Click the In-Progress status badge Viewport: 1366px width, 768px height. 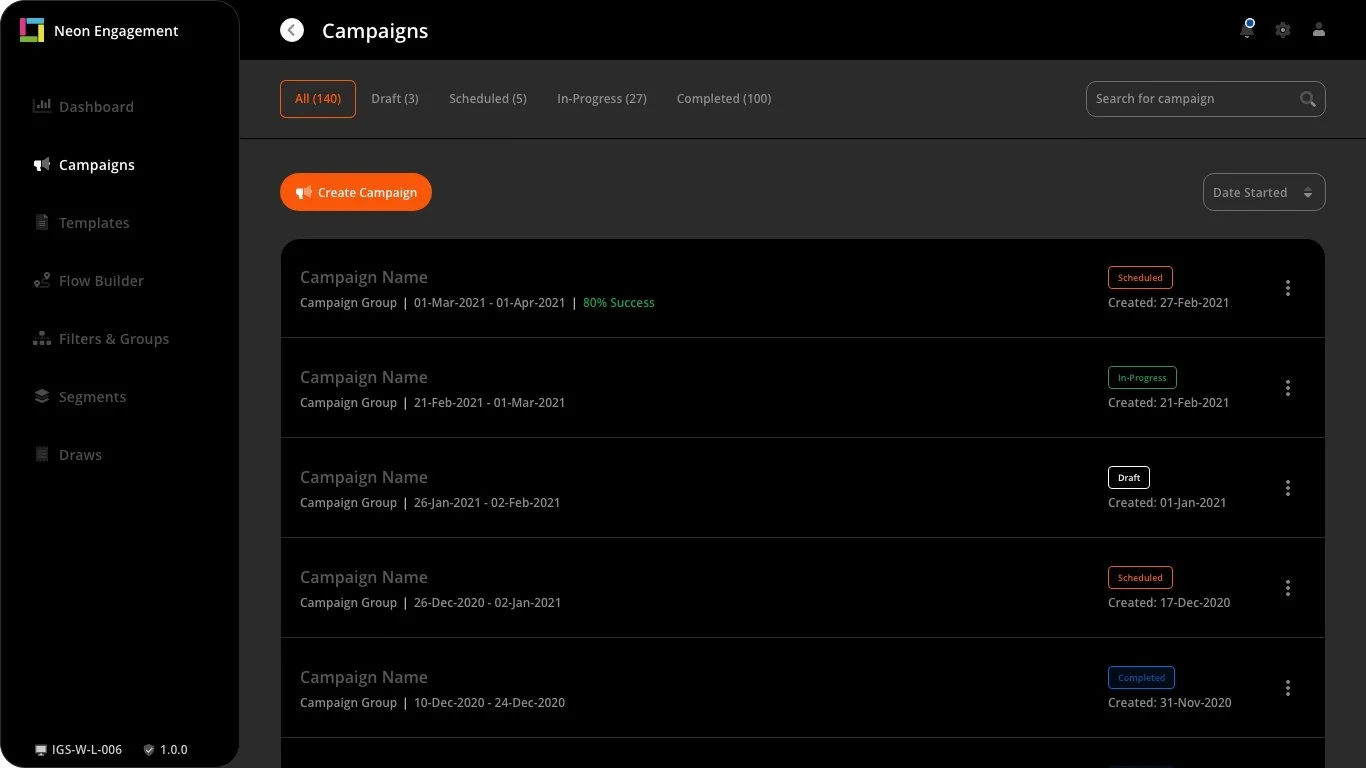tap(1142, 378)
